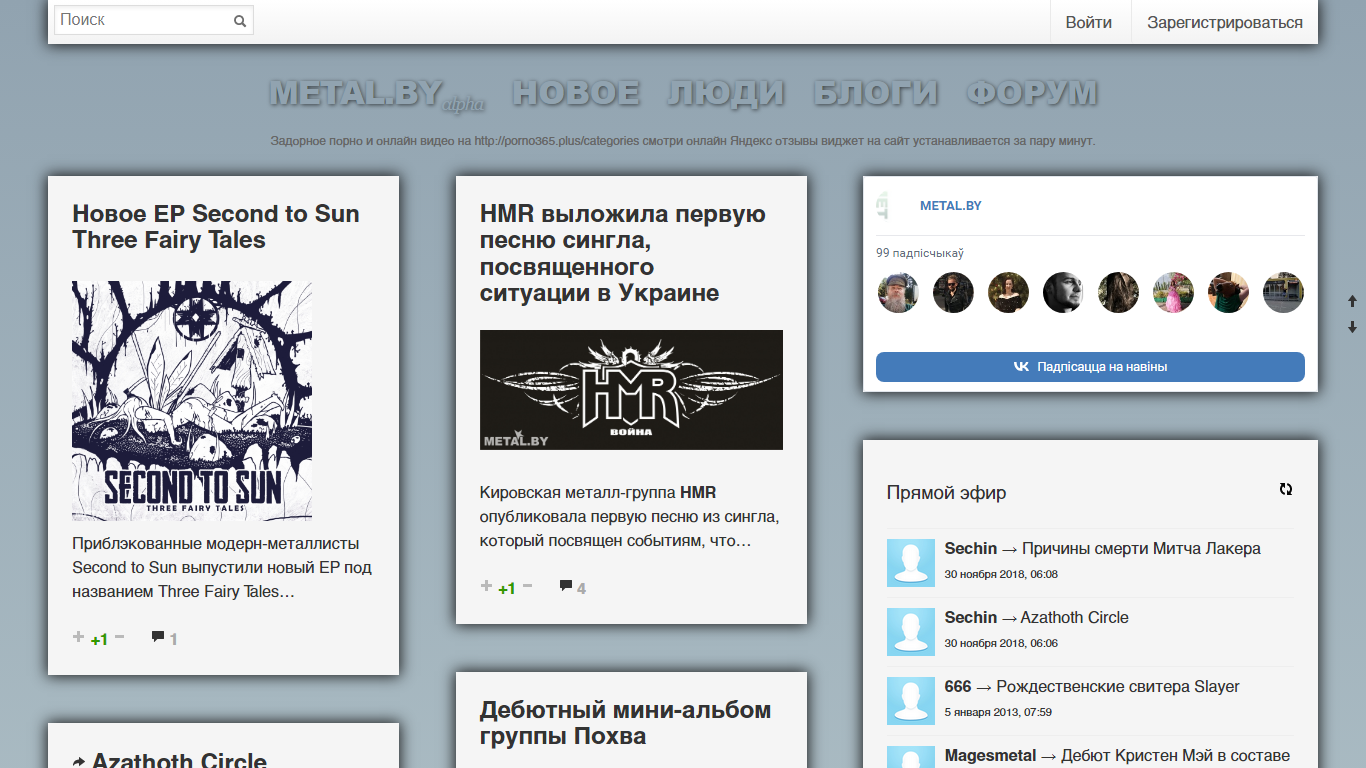This screenshot has width=1366, height=768.
Task: Open Second to Sun album cover image
Action: pos(192,401)
